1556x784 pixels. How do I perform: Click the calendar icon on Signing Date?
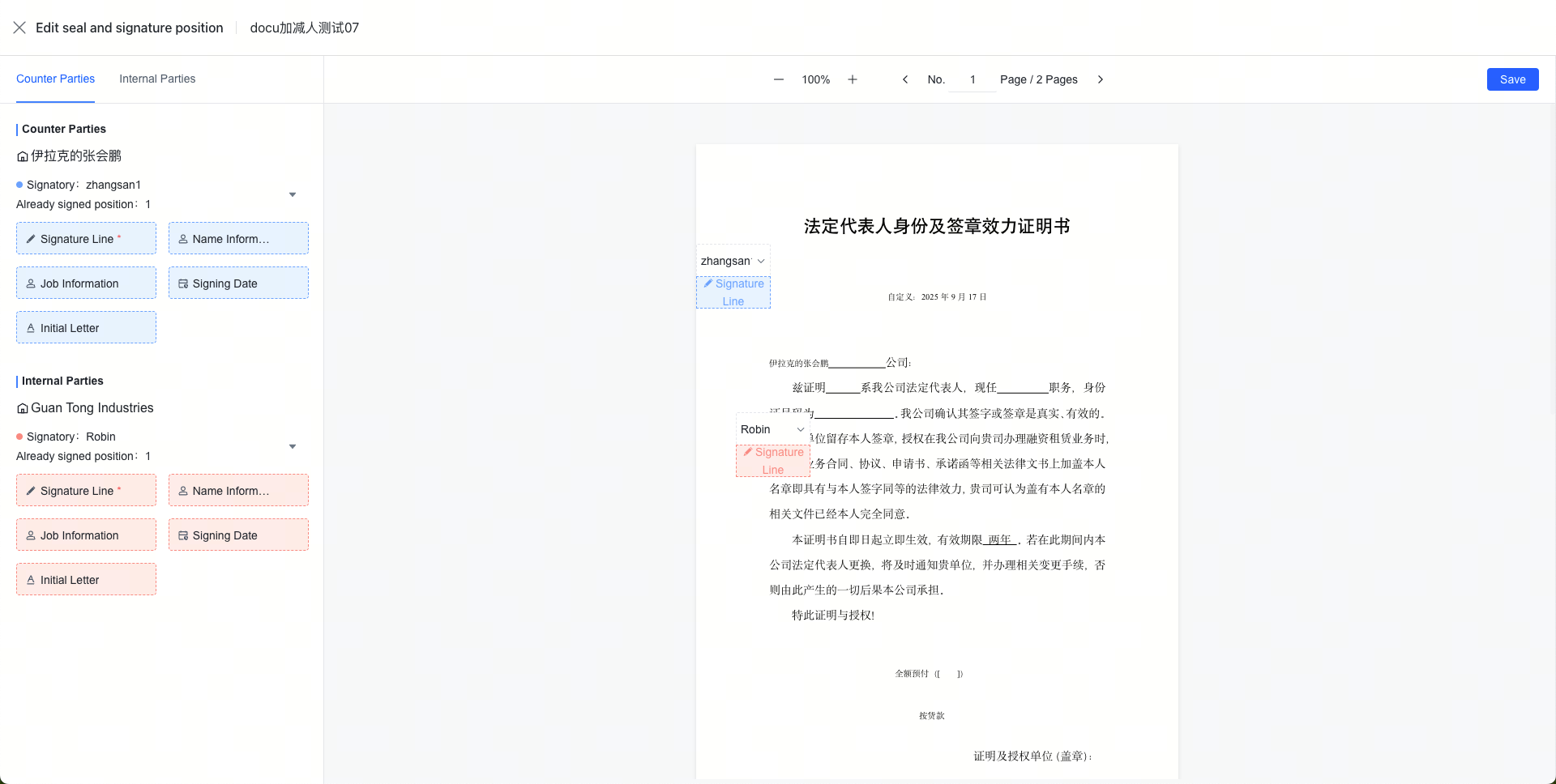coord(183,283)
